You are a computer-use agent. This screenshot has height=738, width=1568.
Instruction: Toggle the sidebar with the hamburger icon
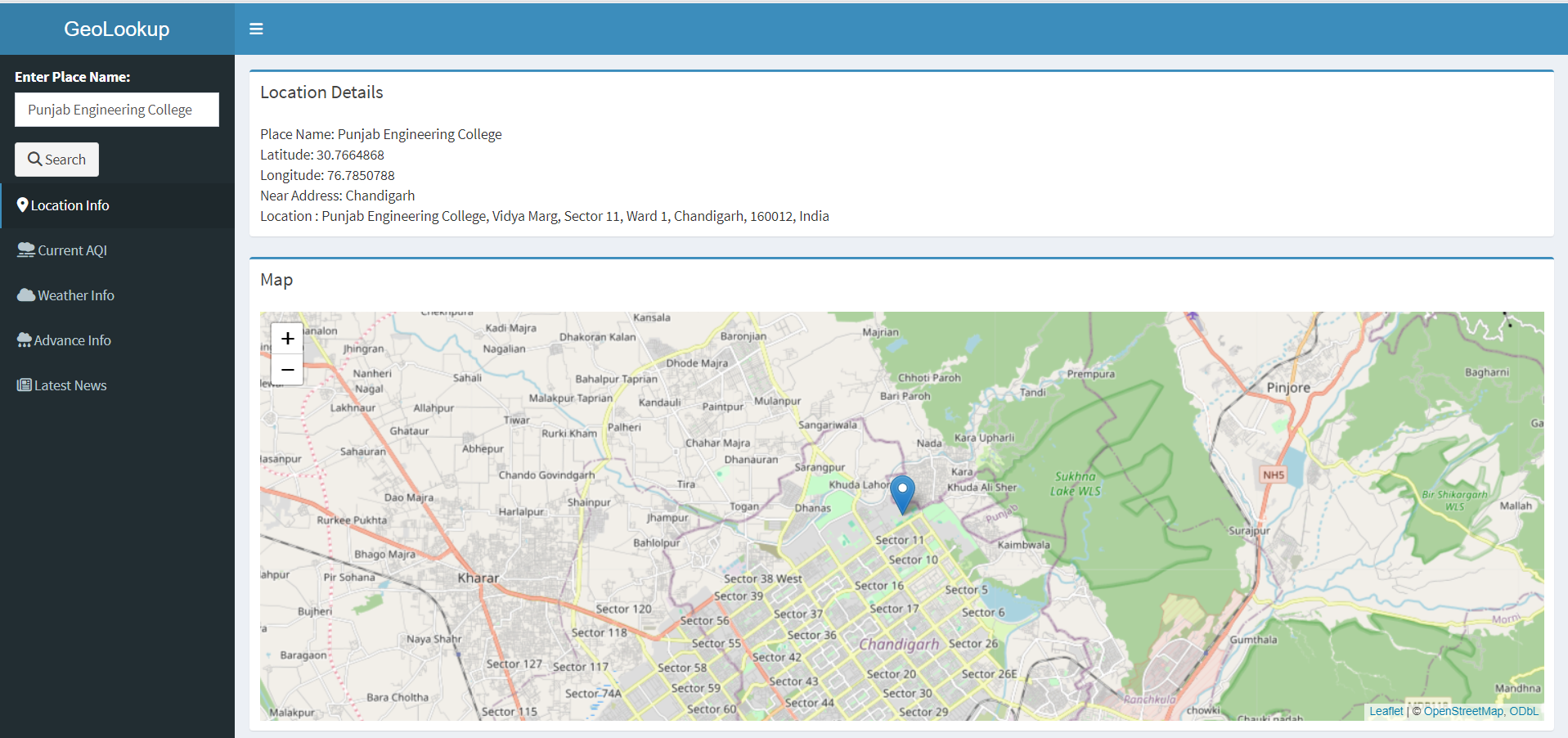tap(256, 29)
